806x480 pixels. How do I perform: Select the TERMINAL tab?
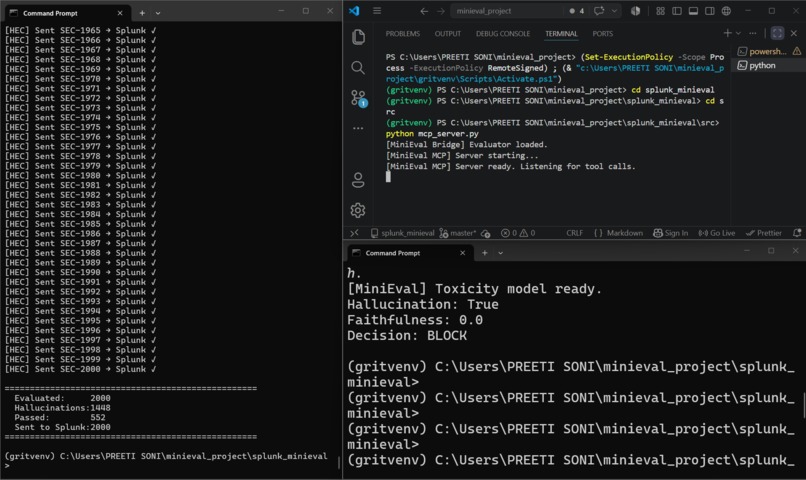561,33
